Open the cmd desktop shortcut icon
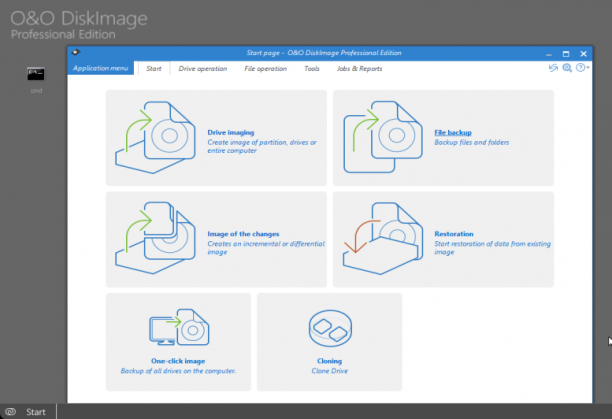 pos(36,74)
